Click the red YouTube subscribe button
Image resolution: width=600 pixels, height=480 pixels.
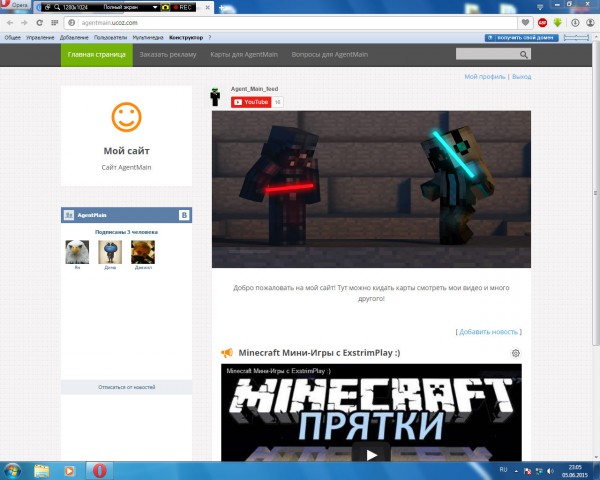click(251, 102)
